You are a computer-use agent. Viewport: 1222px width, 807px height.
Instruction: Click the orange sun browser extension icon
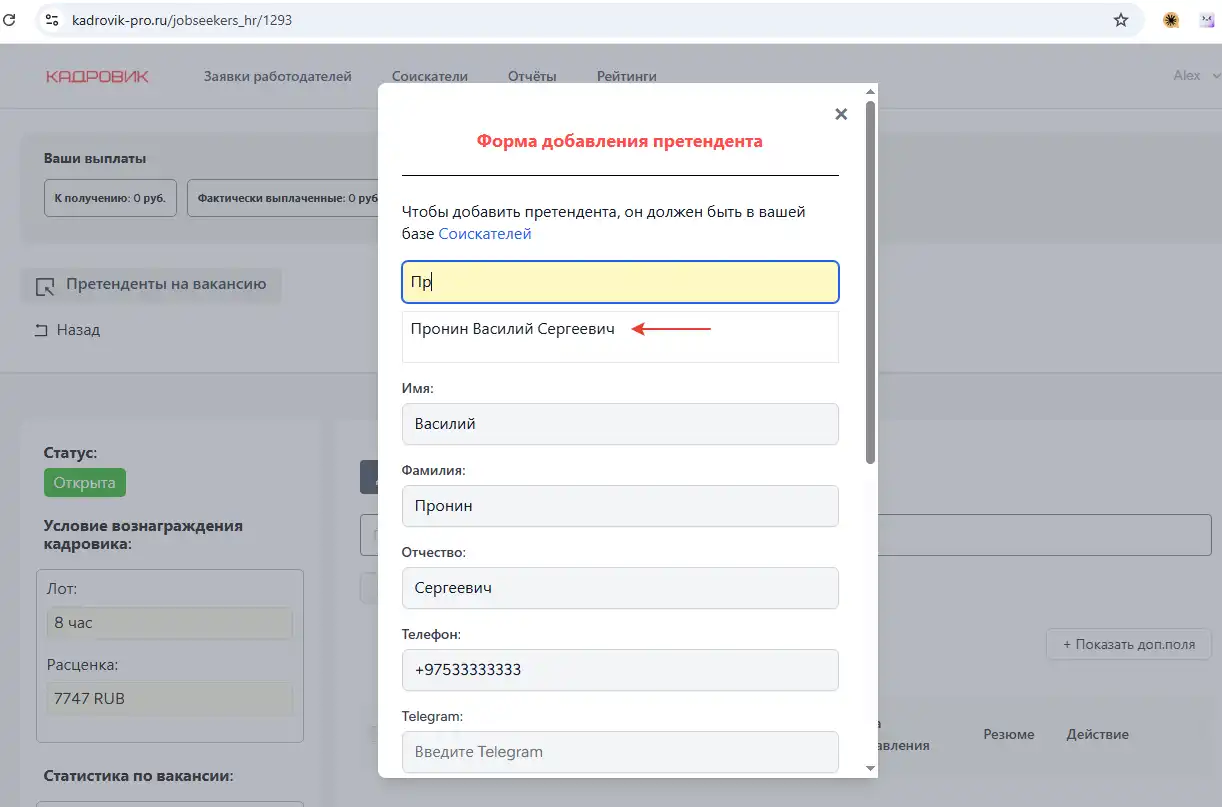pyautogui.click(x=1171, y=20)
